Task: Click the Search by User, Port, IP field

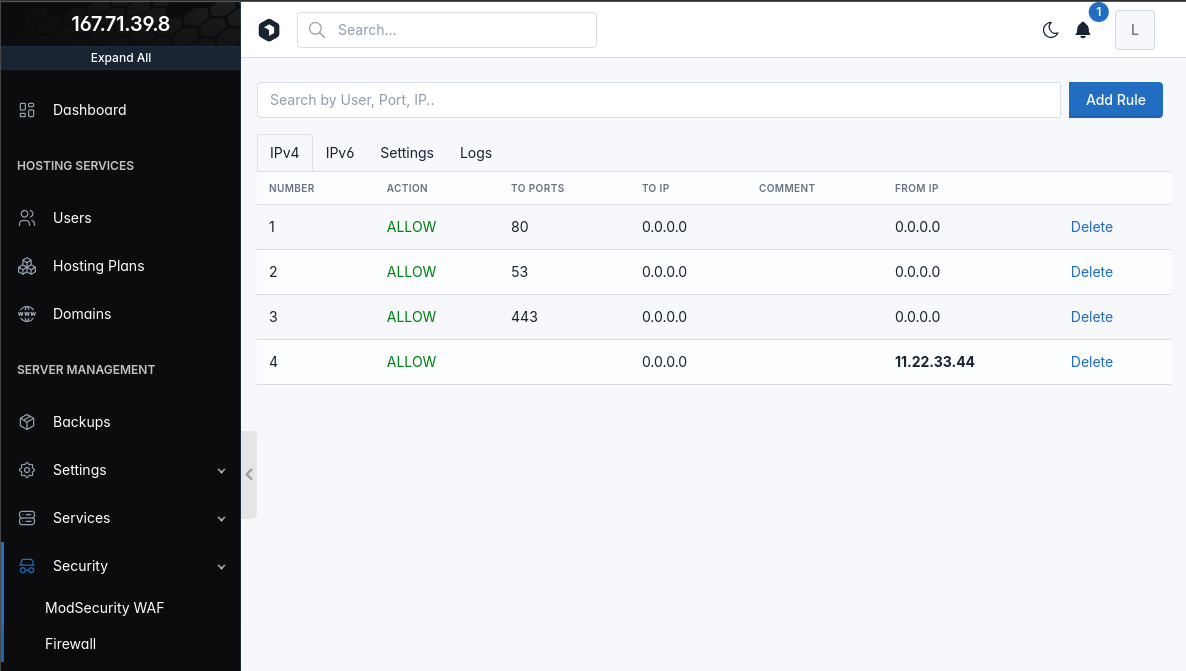Action: tap(658, 100)
